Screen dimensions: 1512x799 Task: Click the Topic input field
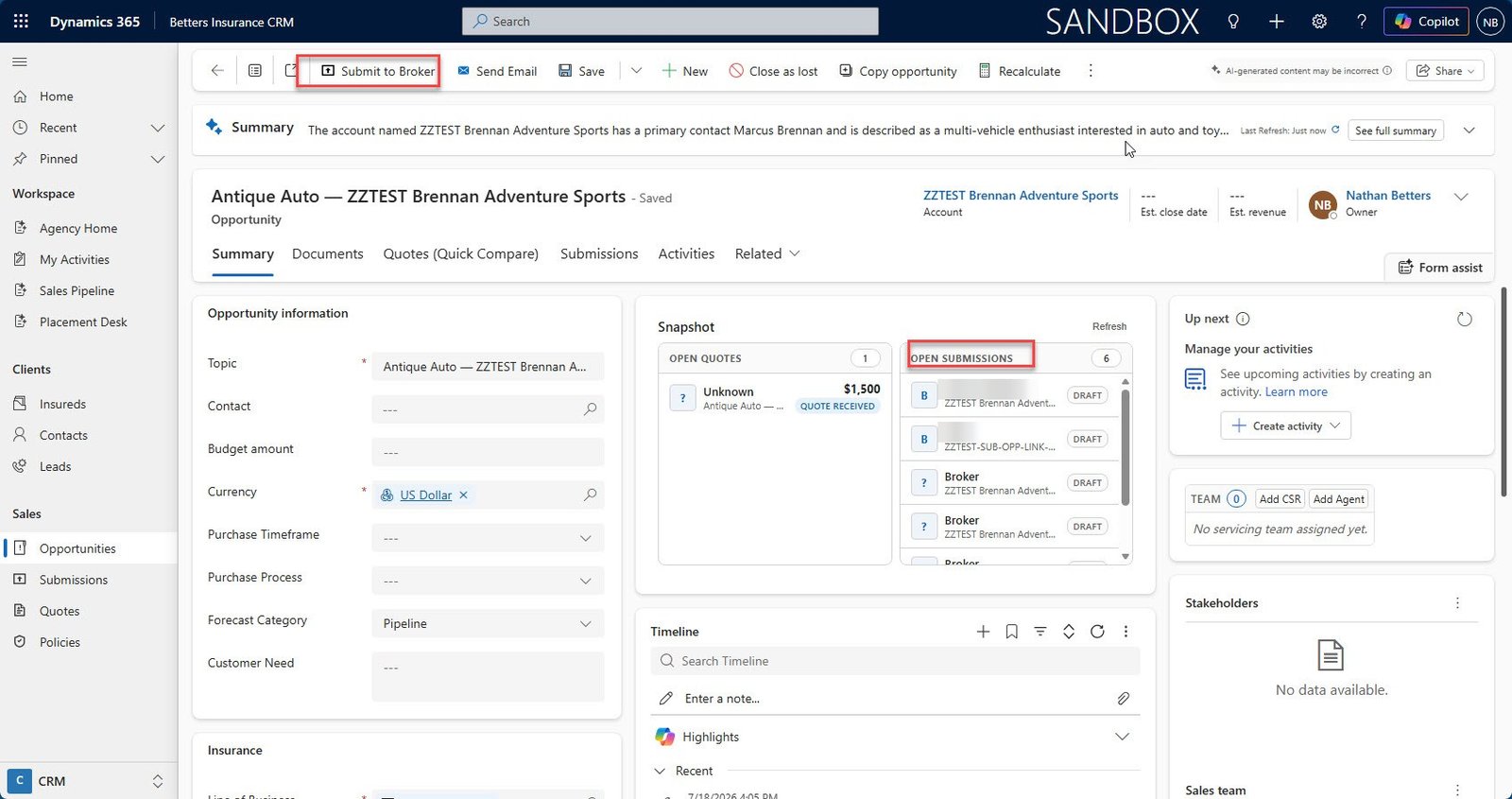pos(488,367)
